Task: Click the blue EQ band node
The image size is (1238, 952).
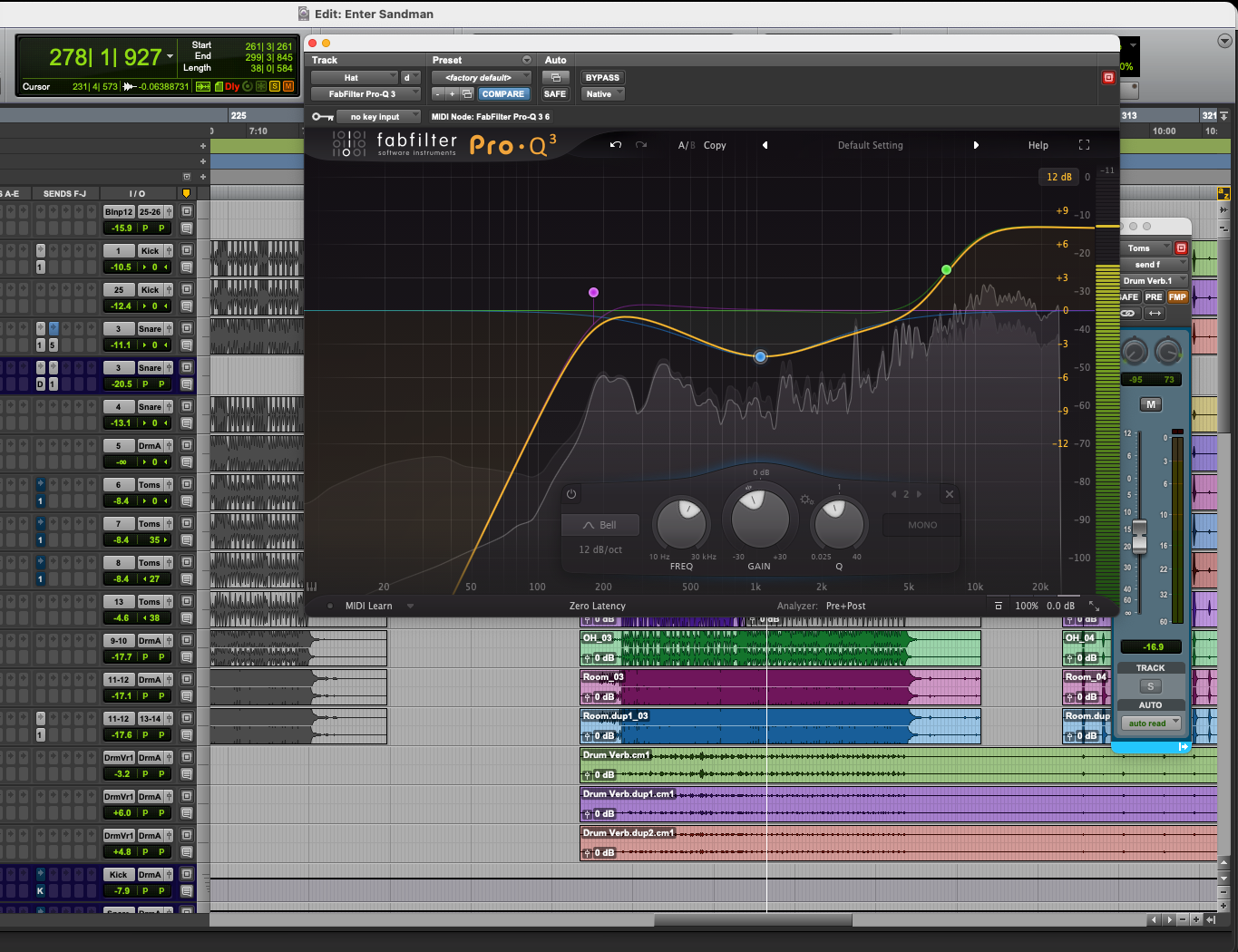Action: tap(761, 357)
